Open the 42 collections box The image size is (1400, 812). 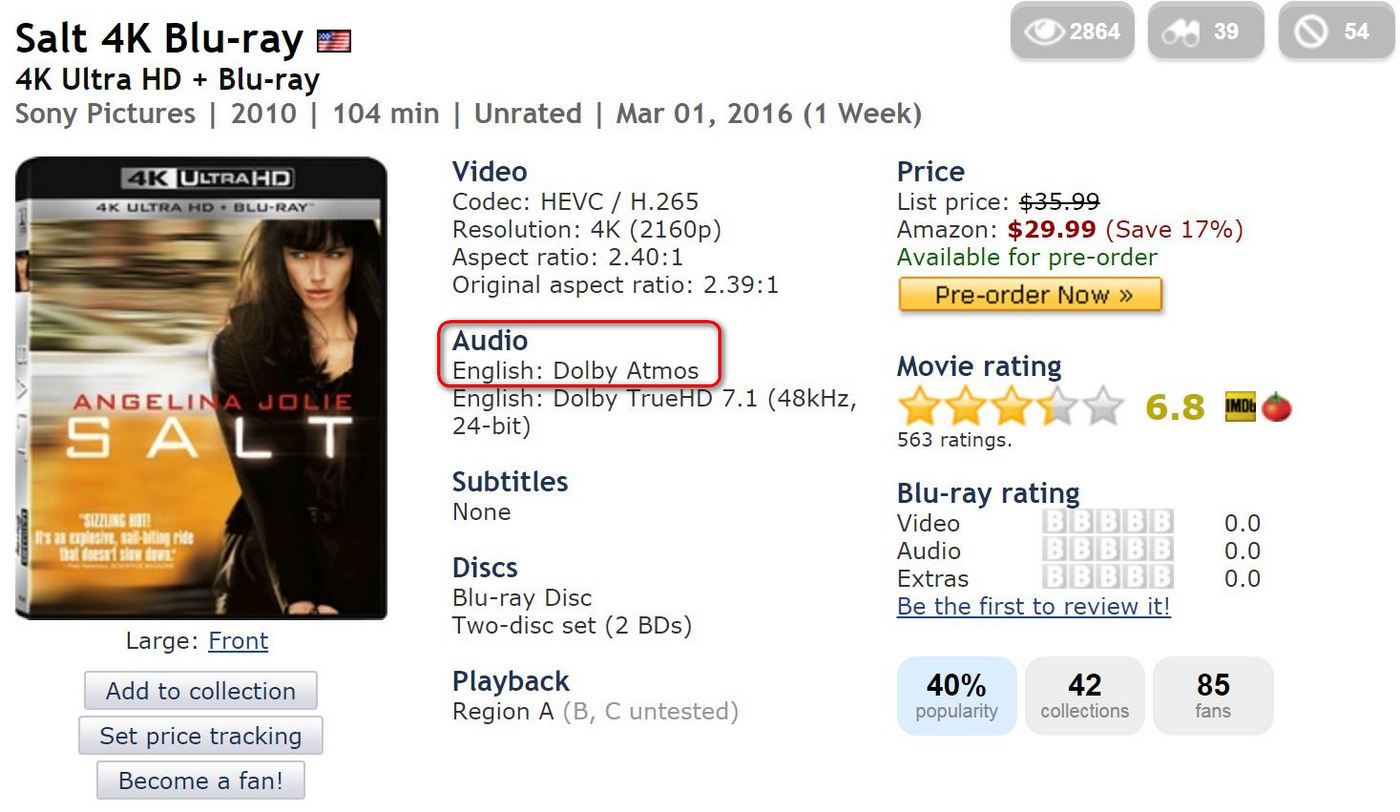[1084, 696]
